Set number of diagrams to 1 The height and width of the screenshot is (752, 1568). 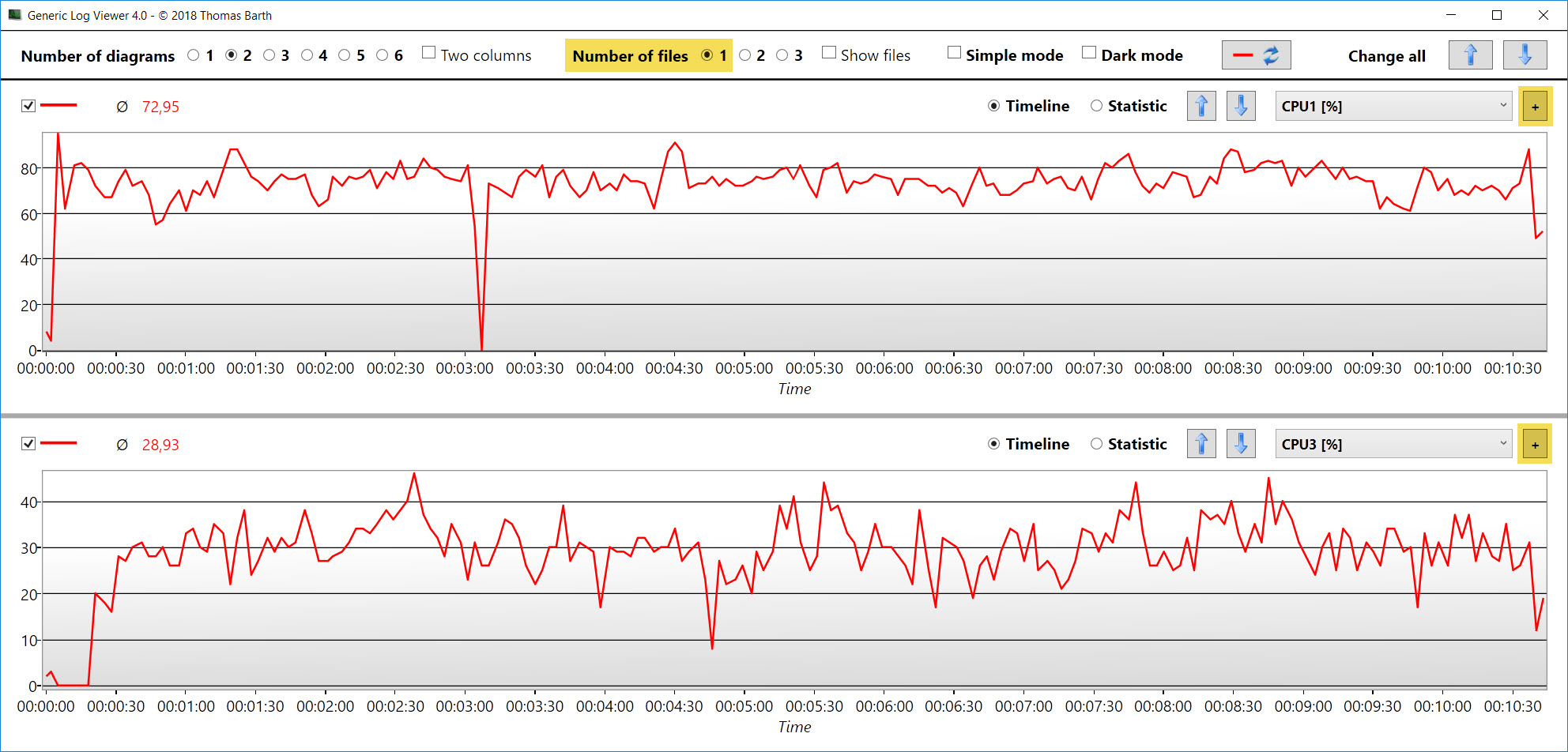194,55
